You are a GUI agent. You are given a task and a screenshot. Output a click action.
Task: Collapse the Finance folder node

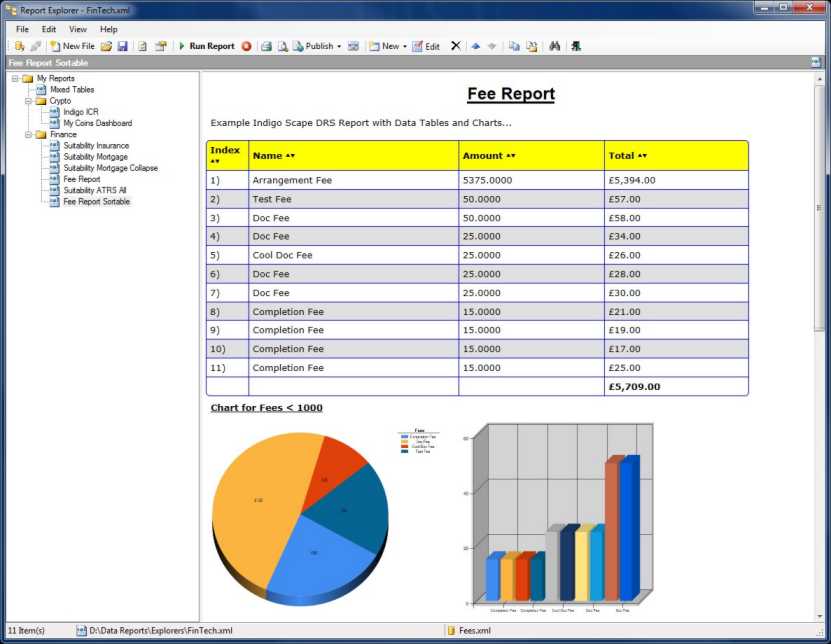click(29, 134)
